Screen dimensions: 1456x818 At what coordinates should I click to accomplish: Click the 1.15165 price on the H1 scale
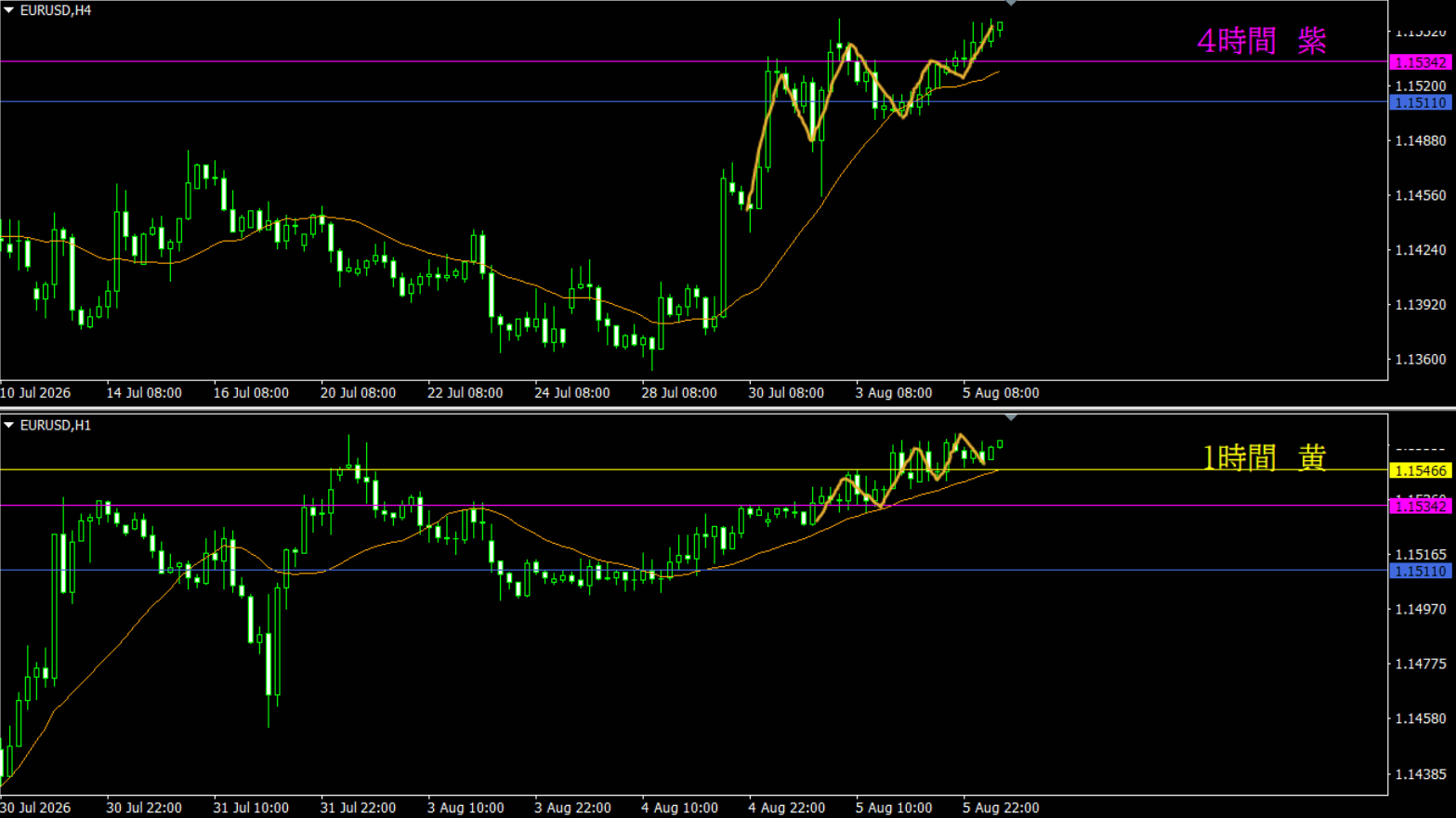click(1421, 555)
